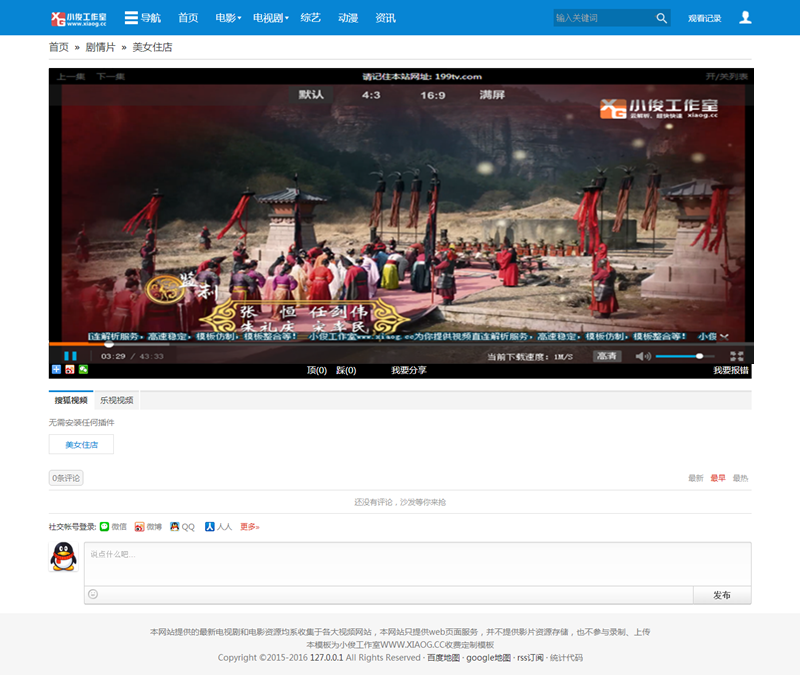This screenshot has height=675, width=800.
Task: Select the 默认 aspect ratio
Action: point(311,95)
